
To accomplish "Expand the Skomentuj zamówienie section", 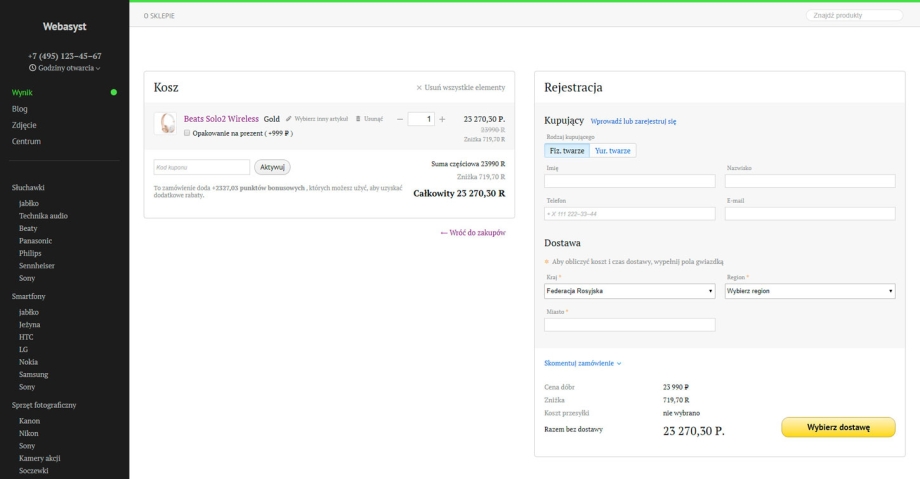I will (583, 363).
